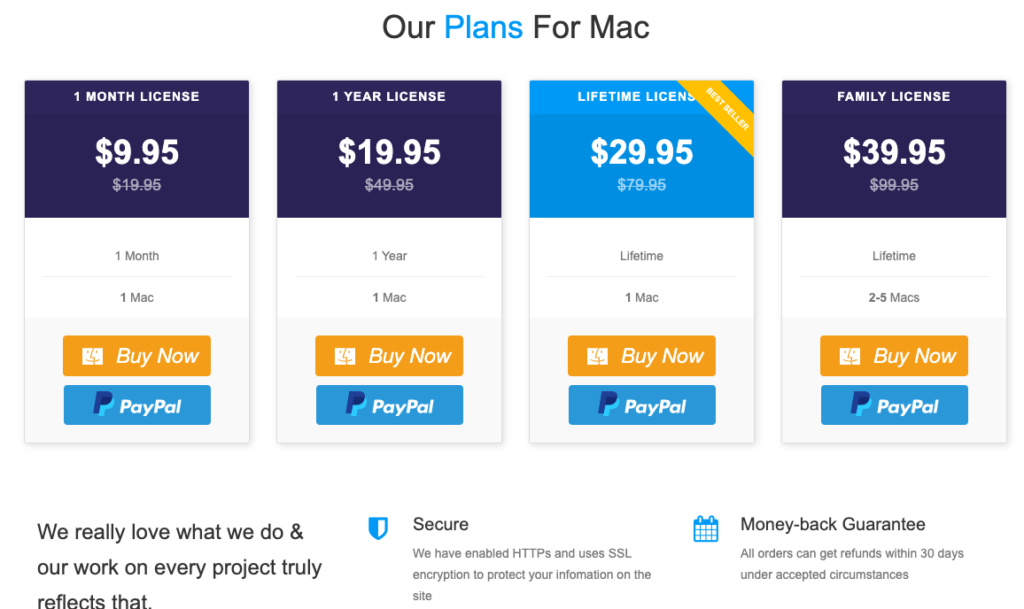
Task: Click the Money-back Guarantee heading
Action: (833, 524)
